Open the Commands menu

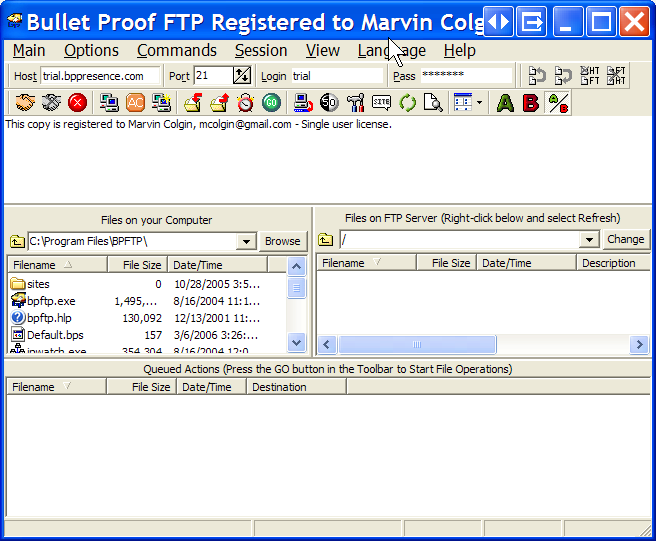coord(176,50)
